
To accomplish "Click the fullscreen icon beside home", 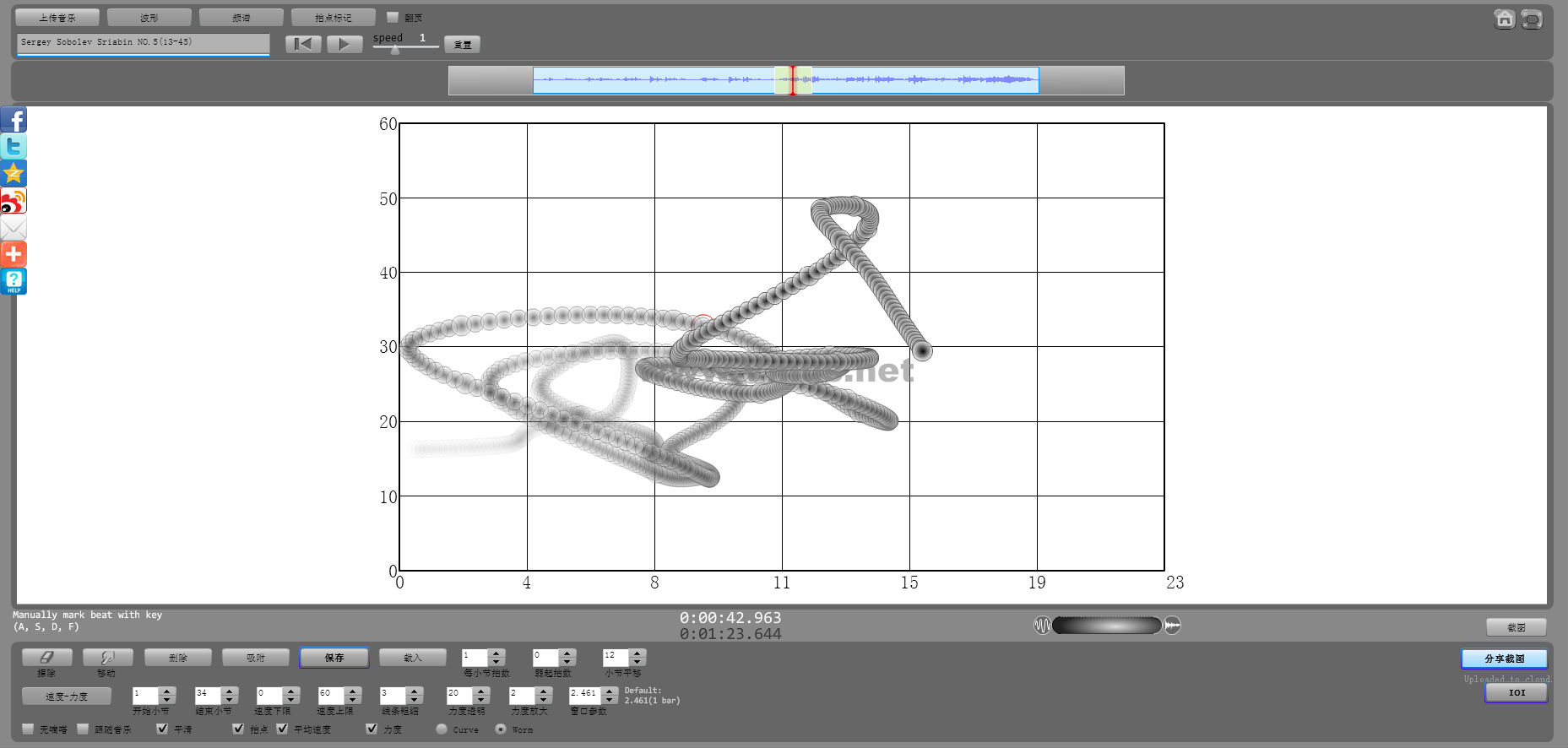I will (x=1532, y=19).
